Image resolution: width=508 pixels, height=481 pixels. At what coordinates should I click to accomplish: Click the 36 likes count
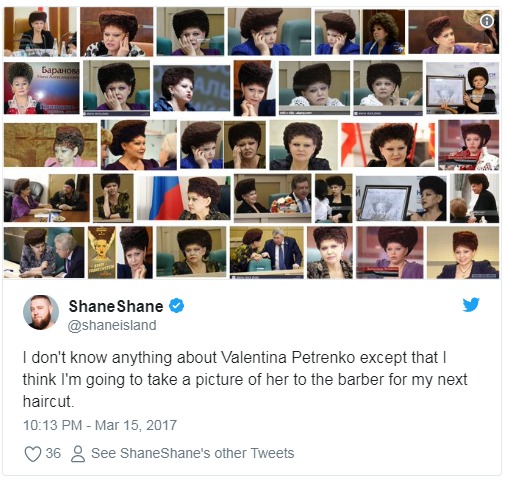[53, 453]
